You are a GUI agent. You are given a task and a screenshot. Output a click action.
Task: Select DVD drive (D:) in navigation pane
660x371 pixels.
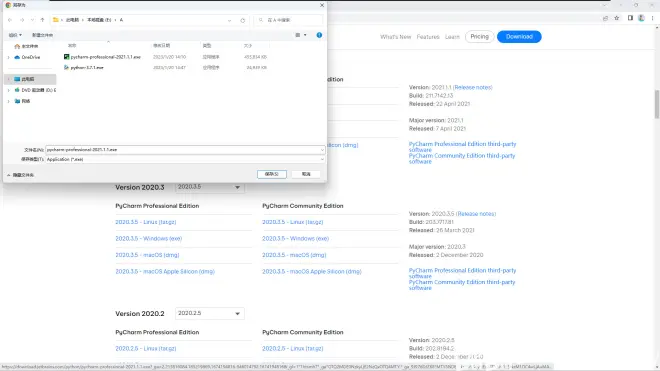[35, 90]
